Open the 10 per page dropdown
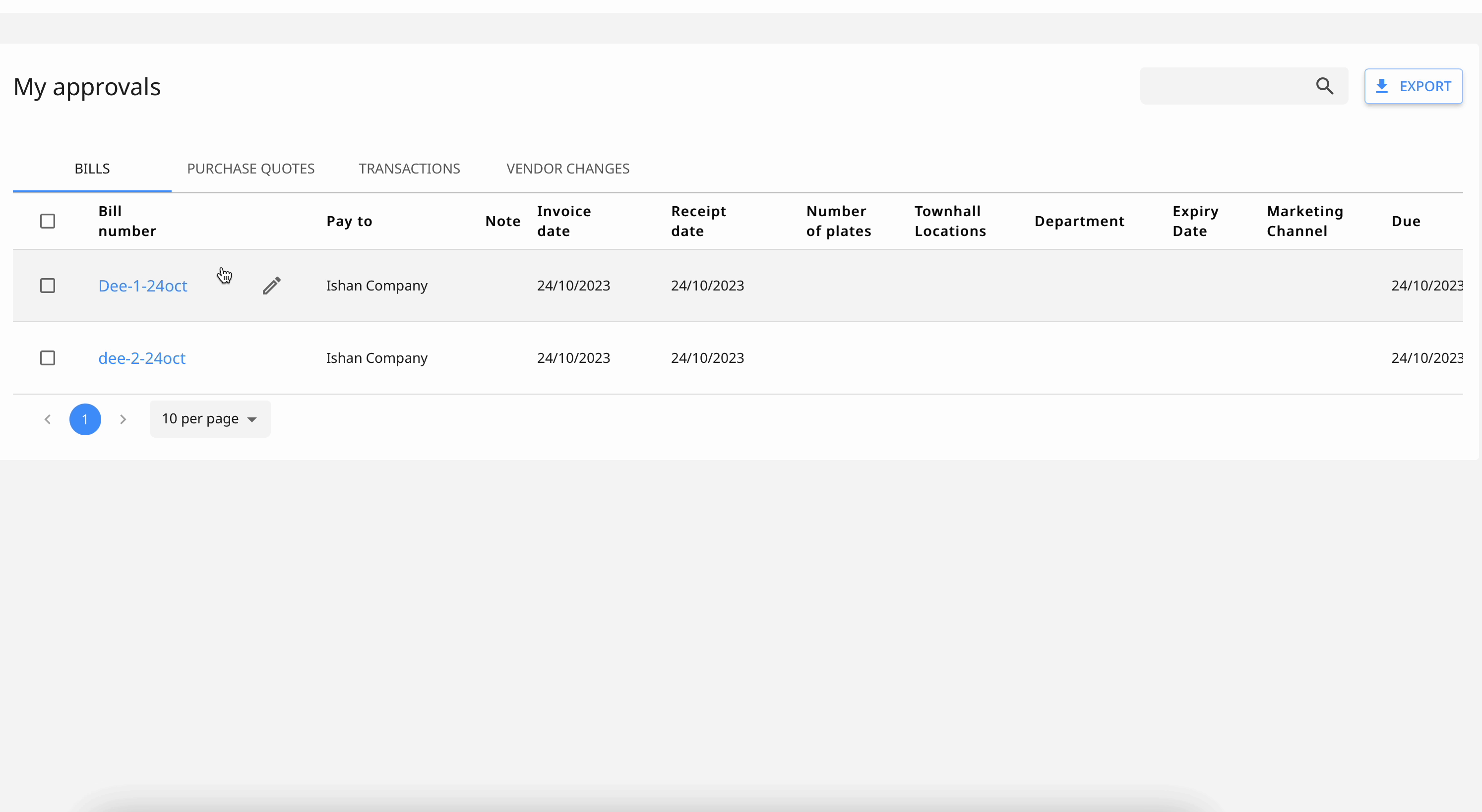Viewport: 1482px width, 812px height. tap(209, 419)
